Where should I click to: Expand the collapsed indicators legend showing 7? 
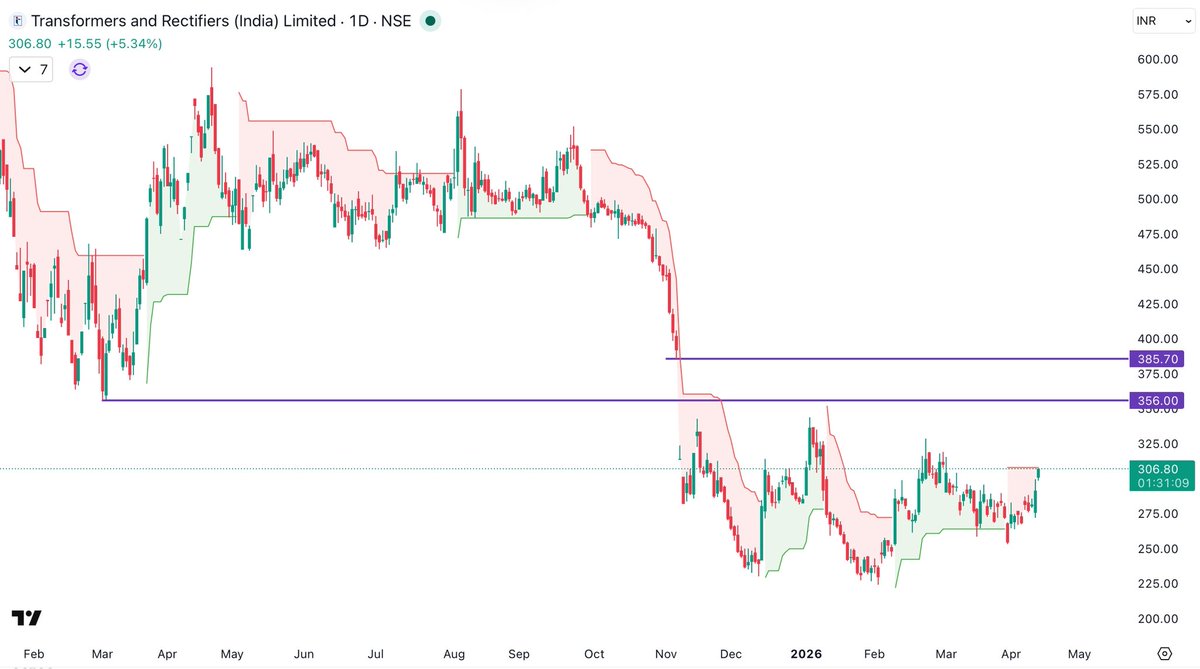pyautogui.click(x=31, y=69)
